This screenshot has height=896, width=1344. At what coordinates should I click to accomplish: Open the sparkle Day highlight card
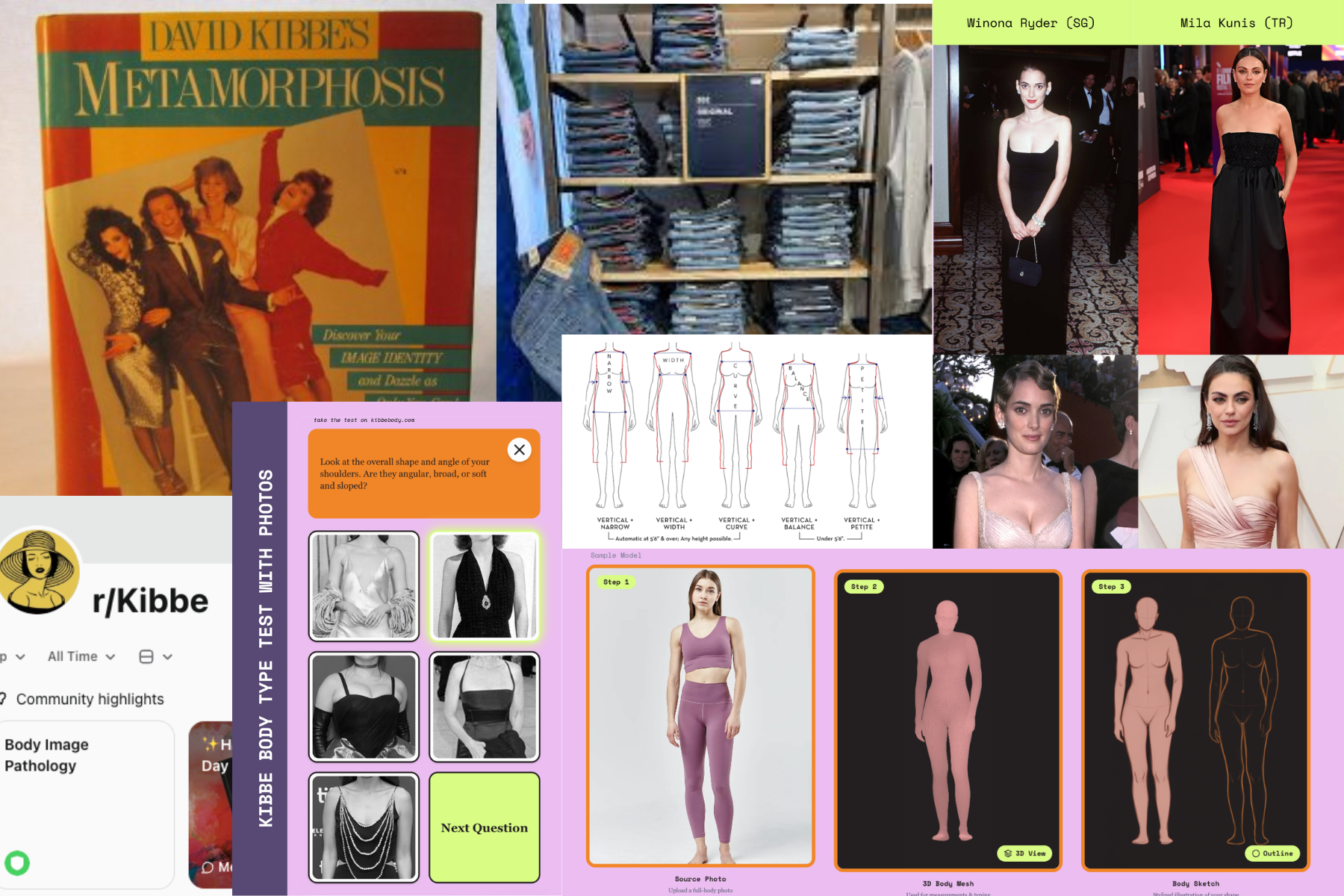click(211, 804)
